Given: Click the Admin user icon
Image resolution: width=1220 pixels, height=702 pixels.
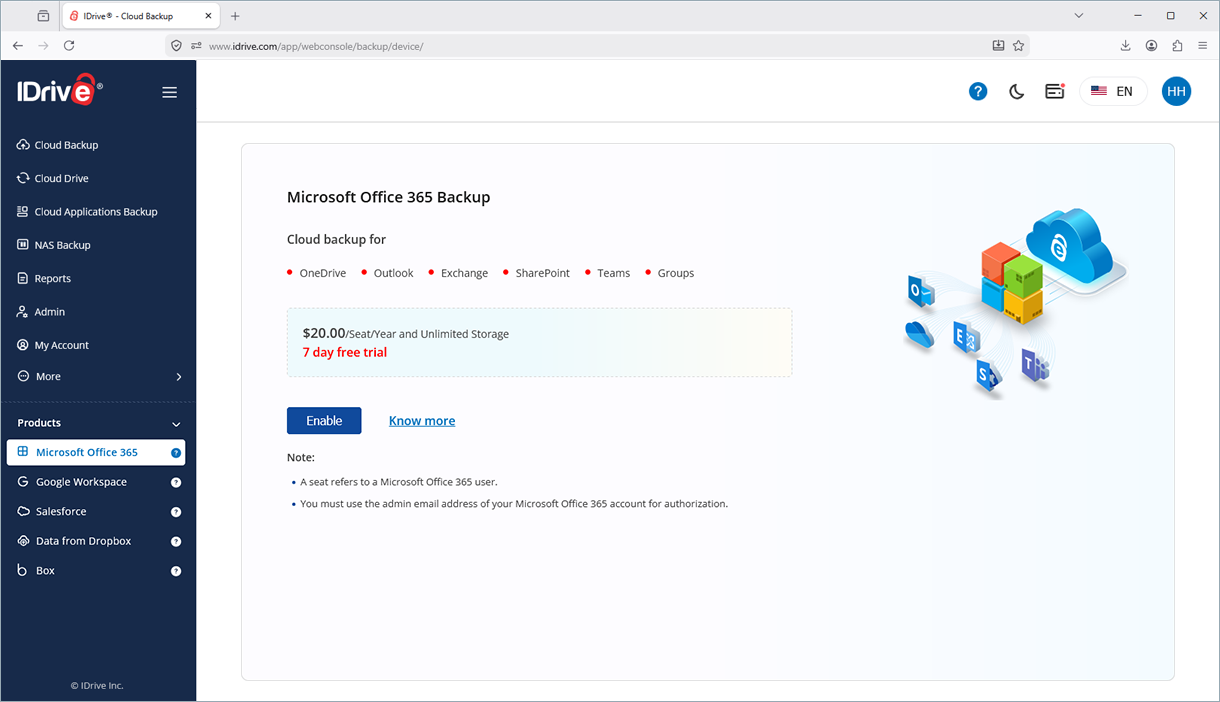Looking at the screenshot, I should coord(23,312).
